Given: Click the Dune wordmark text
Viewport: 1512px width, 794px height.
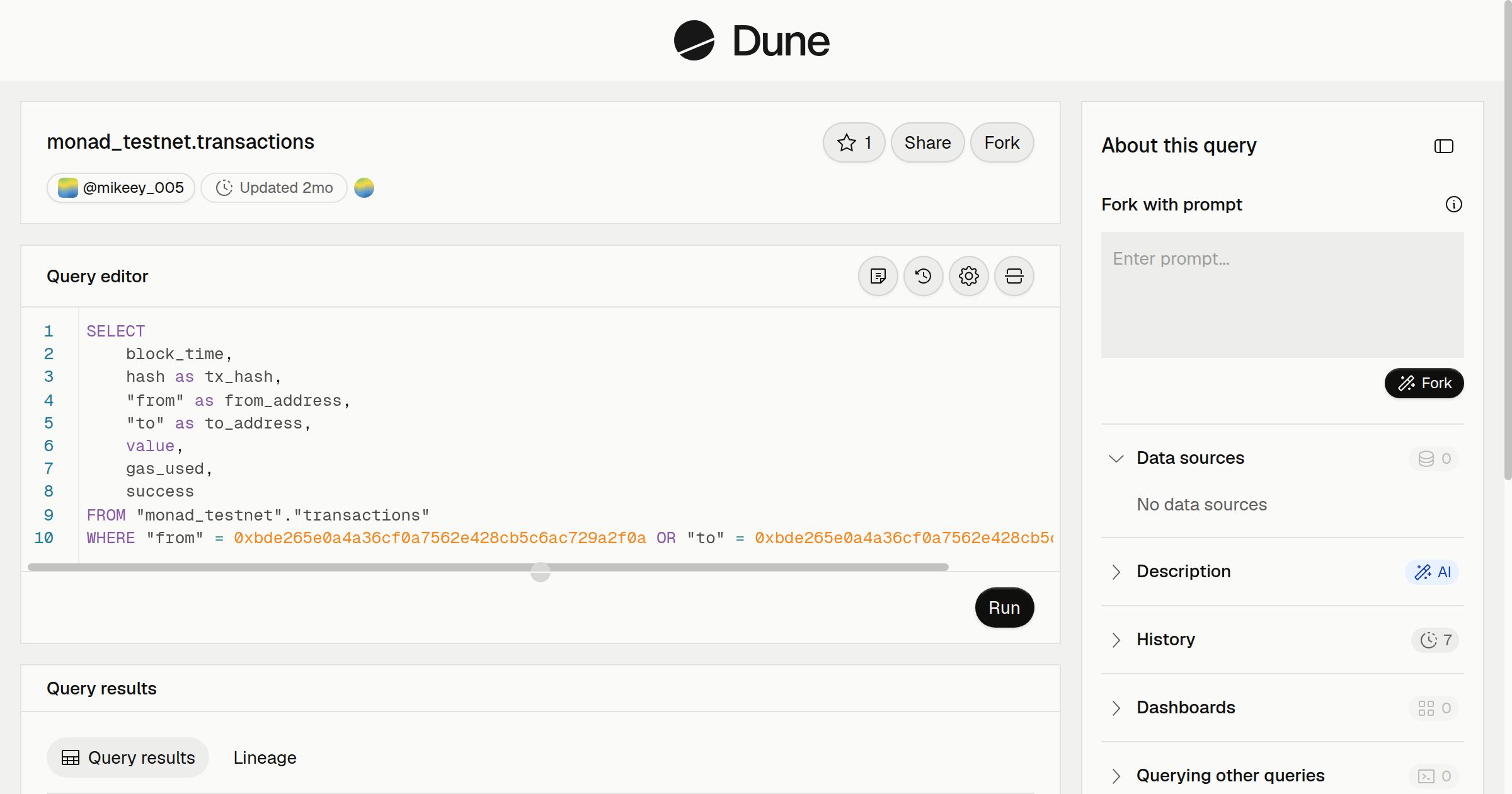Looking at the screenshot, I should 781,41.
